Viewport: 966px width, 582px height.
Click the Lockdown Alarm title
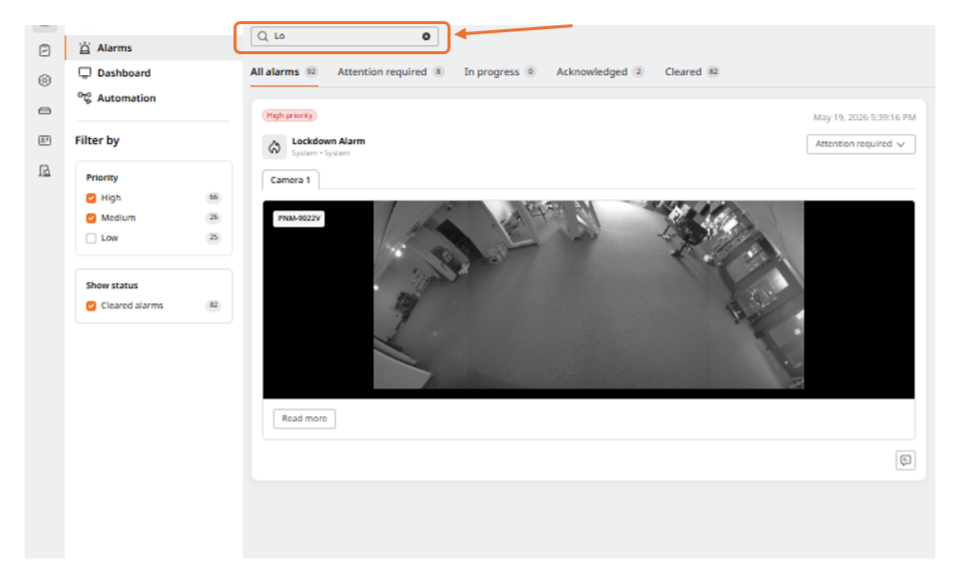tap(328, 141)
